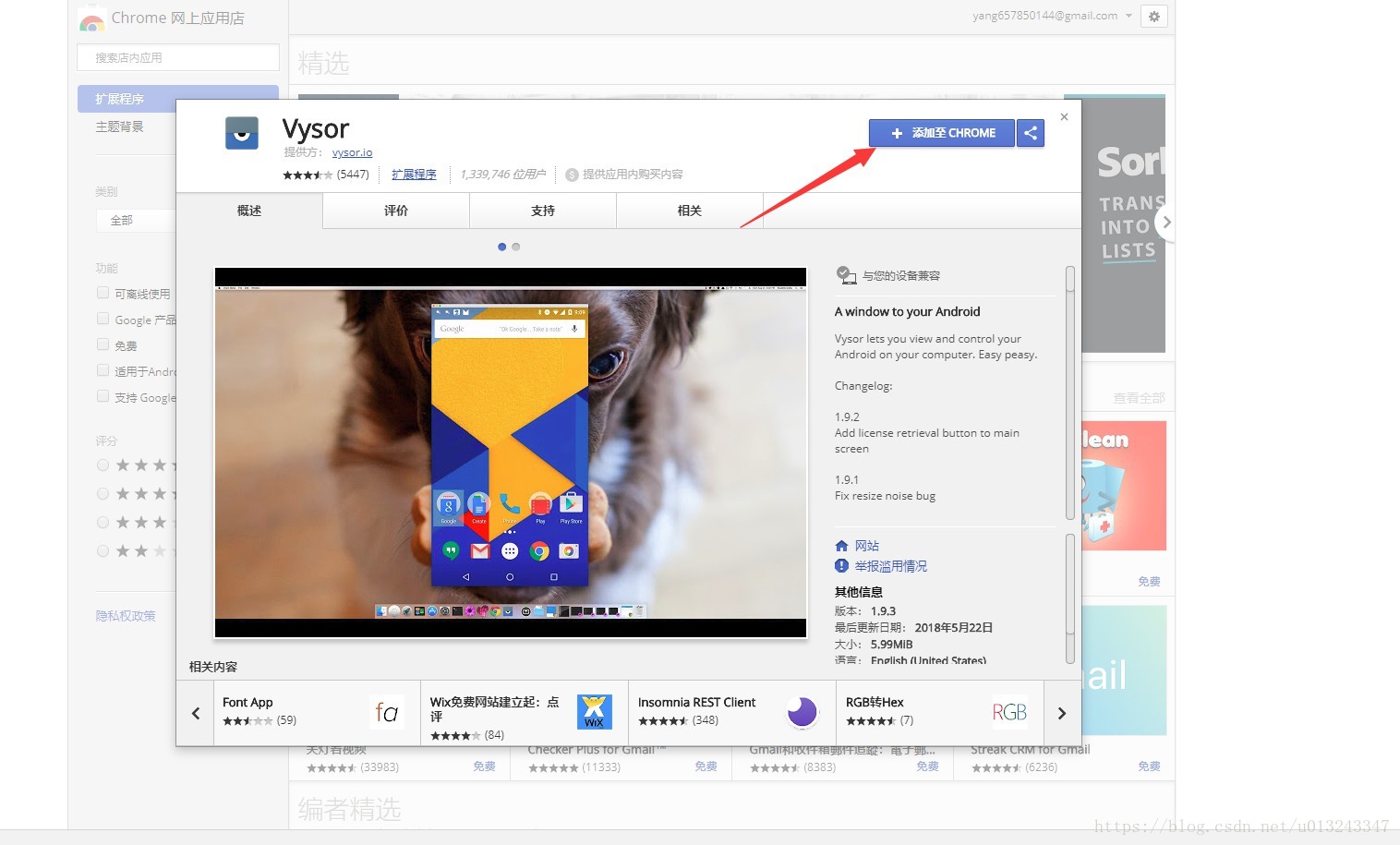The width and height of the screenshot is (1400, 845).
Task: Select the lowest rating radio filter
Action: pos(103,551)
